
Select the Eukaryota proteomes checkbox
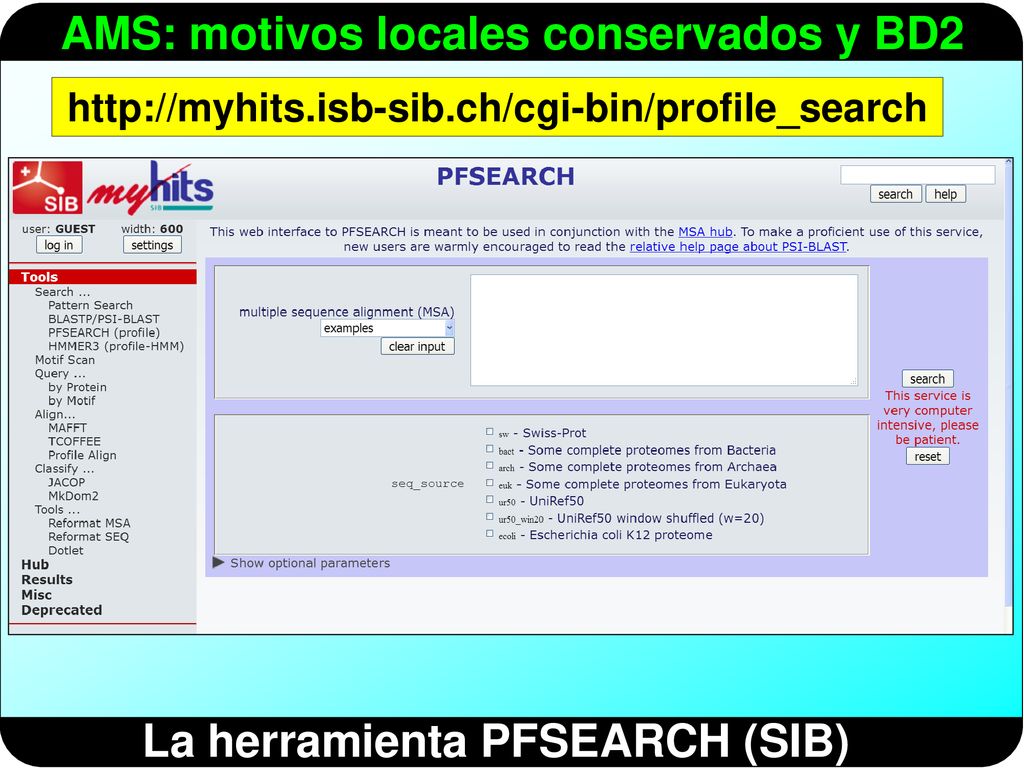(490, 483)
